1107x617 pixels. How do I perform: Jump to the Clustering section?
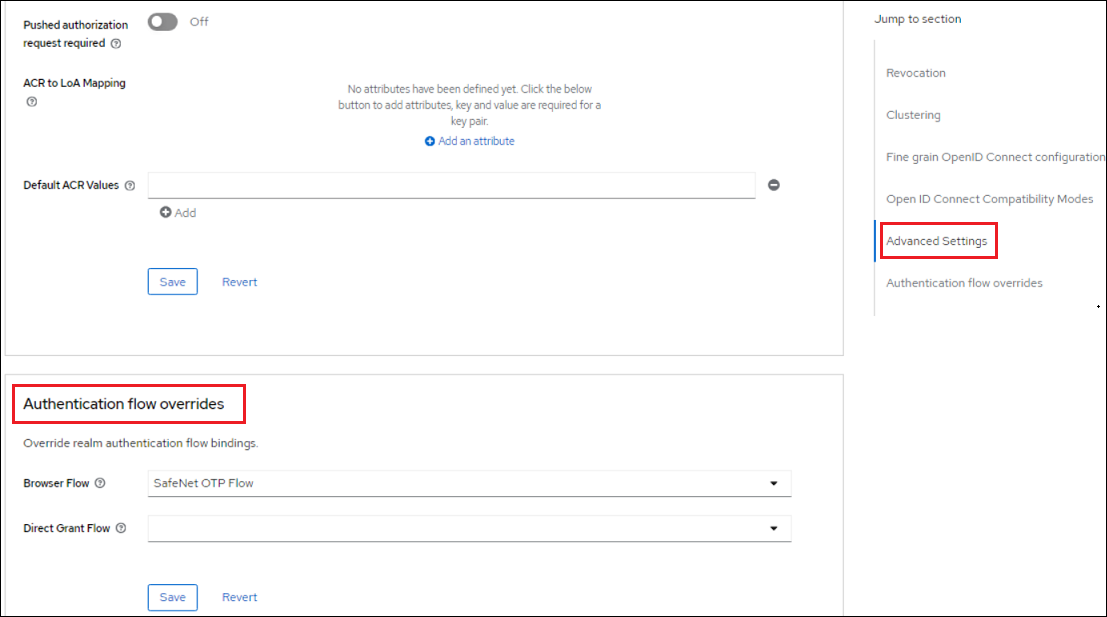point(913,115)
